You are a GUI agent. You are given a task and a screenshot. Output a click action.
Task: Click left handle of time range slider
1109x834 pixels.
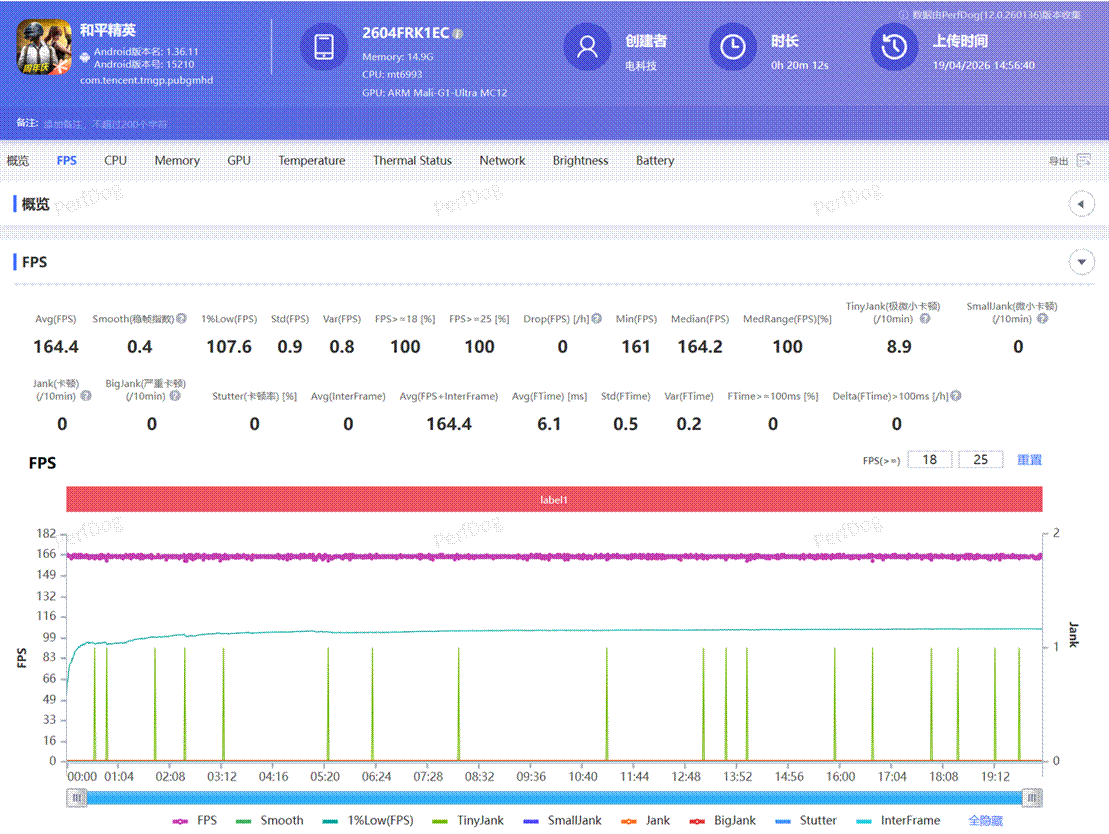pyautogui.click(x=75, y=797)
